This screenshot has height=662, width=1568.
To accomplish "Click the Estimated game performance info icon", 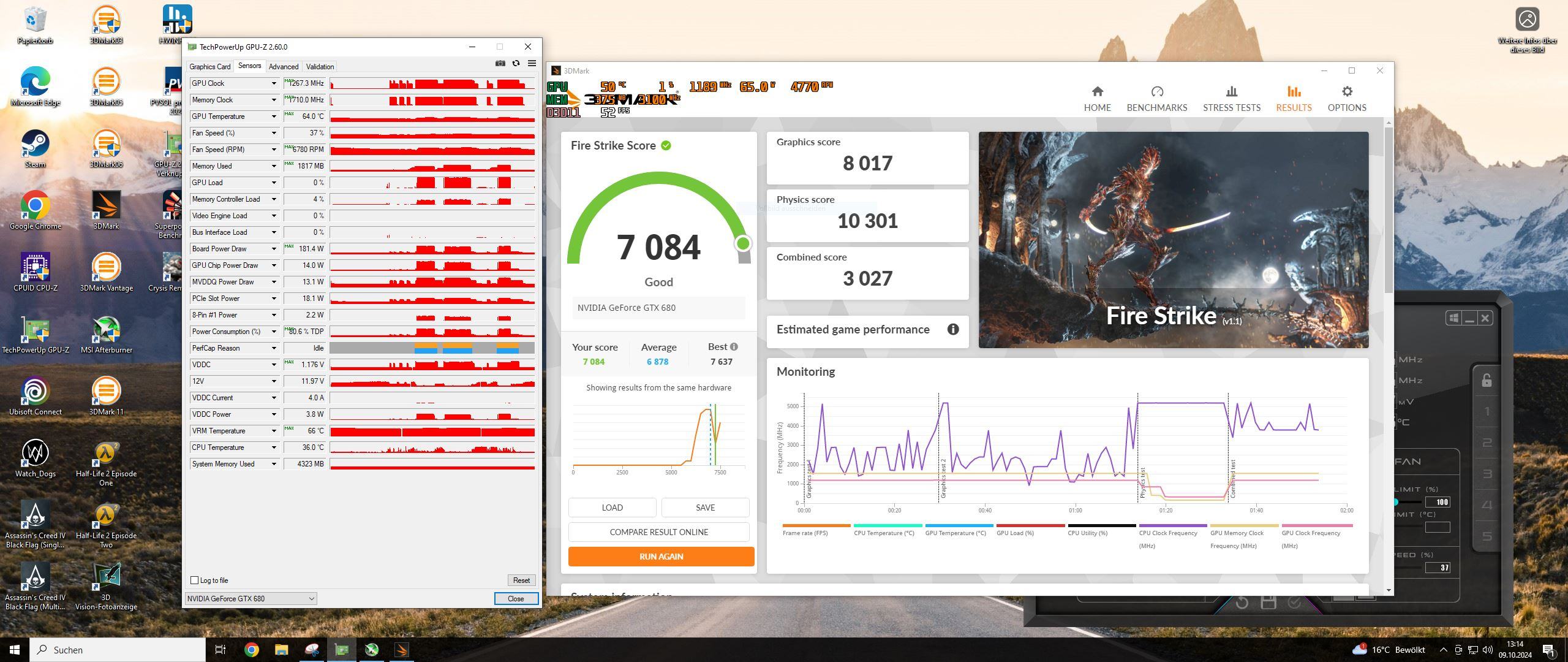I will click(x=953, y=330).
